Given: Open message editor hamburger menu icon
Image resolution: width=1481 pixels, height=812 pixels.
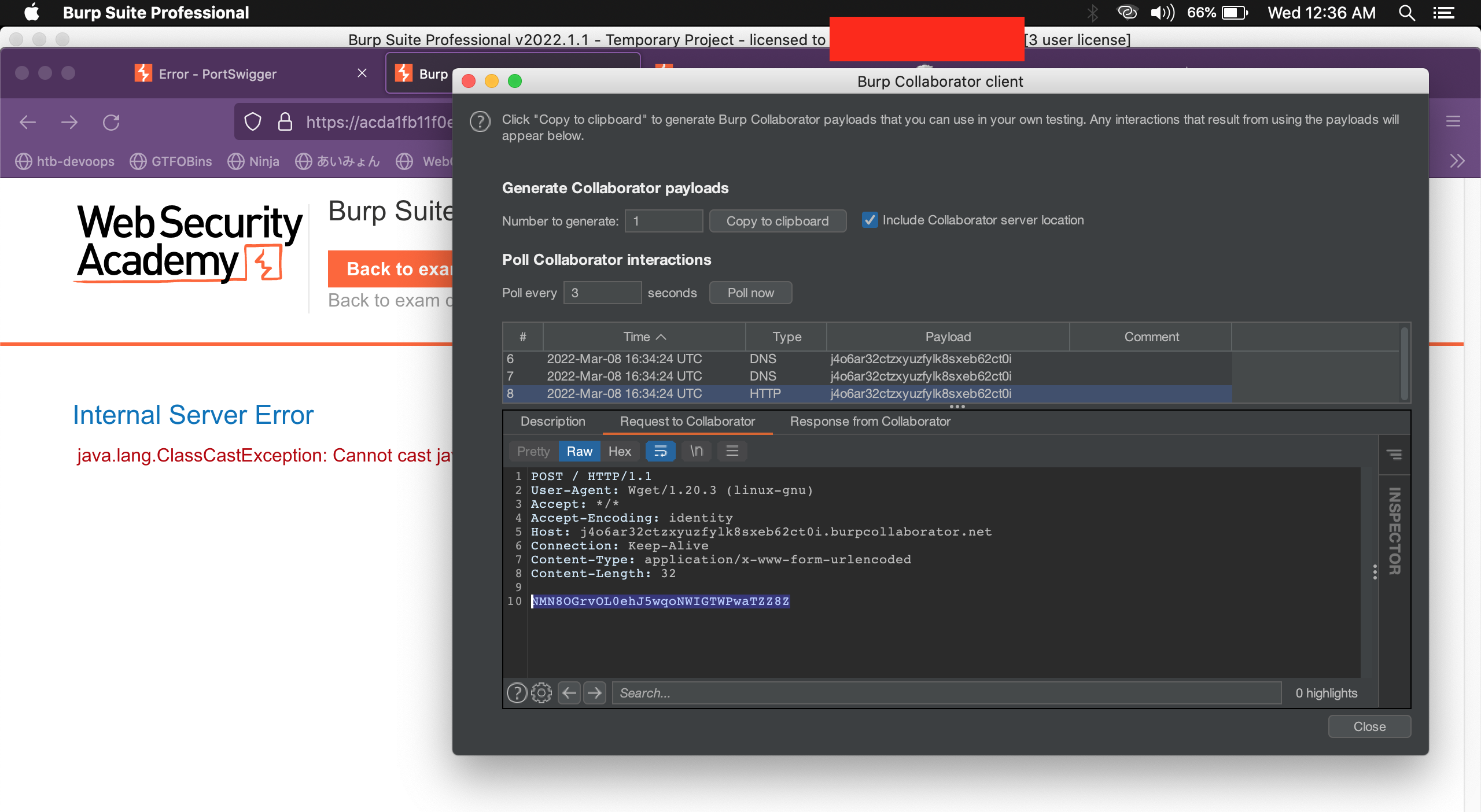Looking at the screenshot, I should point(732,451).
